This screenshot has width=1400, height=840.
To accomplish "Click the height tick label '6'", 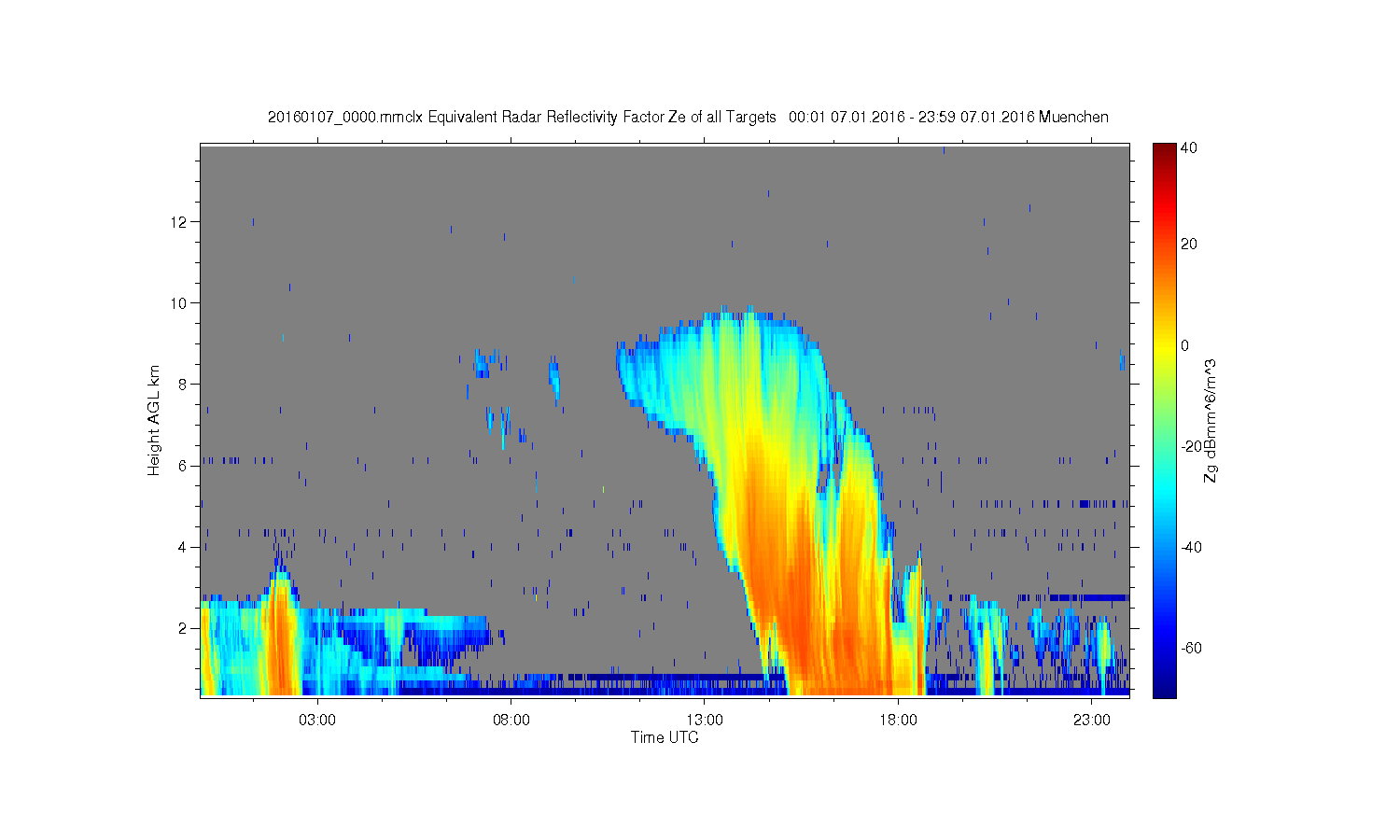I will 185,466.
